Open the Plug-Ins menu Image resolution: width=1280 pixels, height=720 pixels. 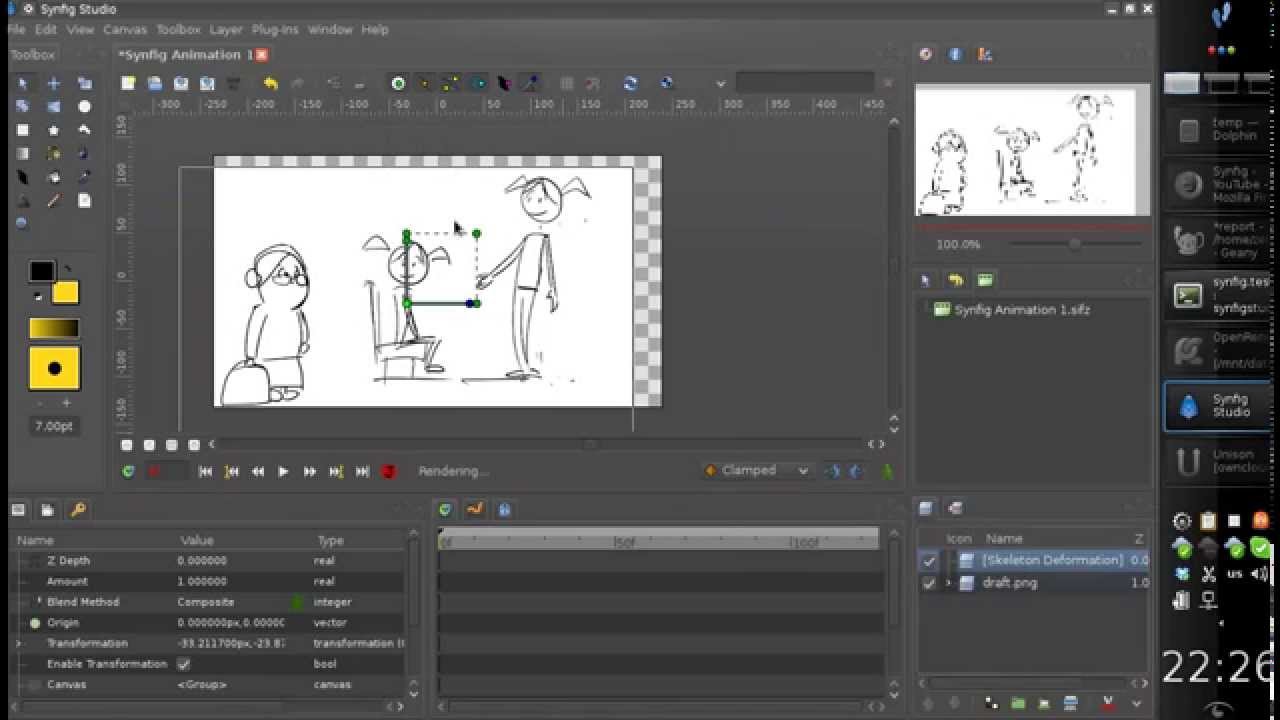275,30
